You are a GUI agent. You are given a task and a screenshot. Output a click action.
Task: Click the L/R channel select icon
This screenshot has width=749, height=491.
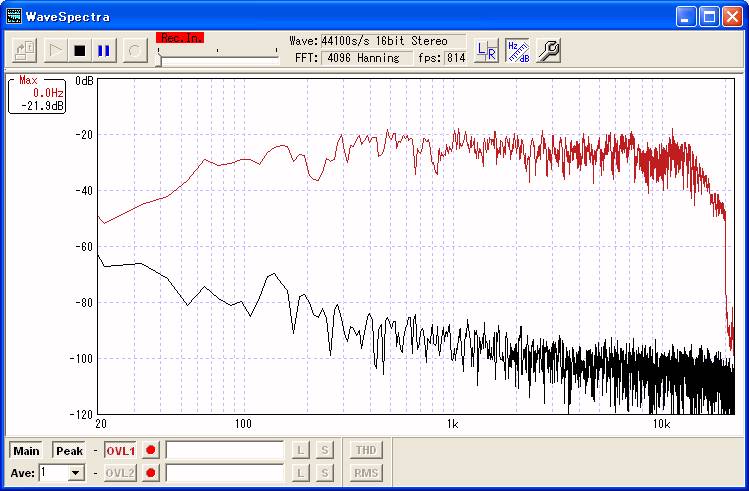tap(486, 50)
